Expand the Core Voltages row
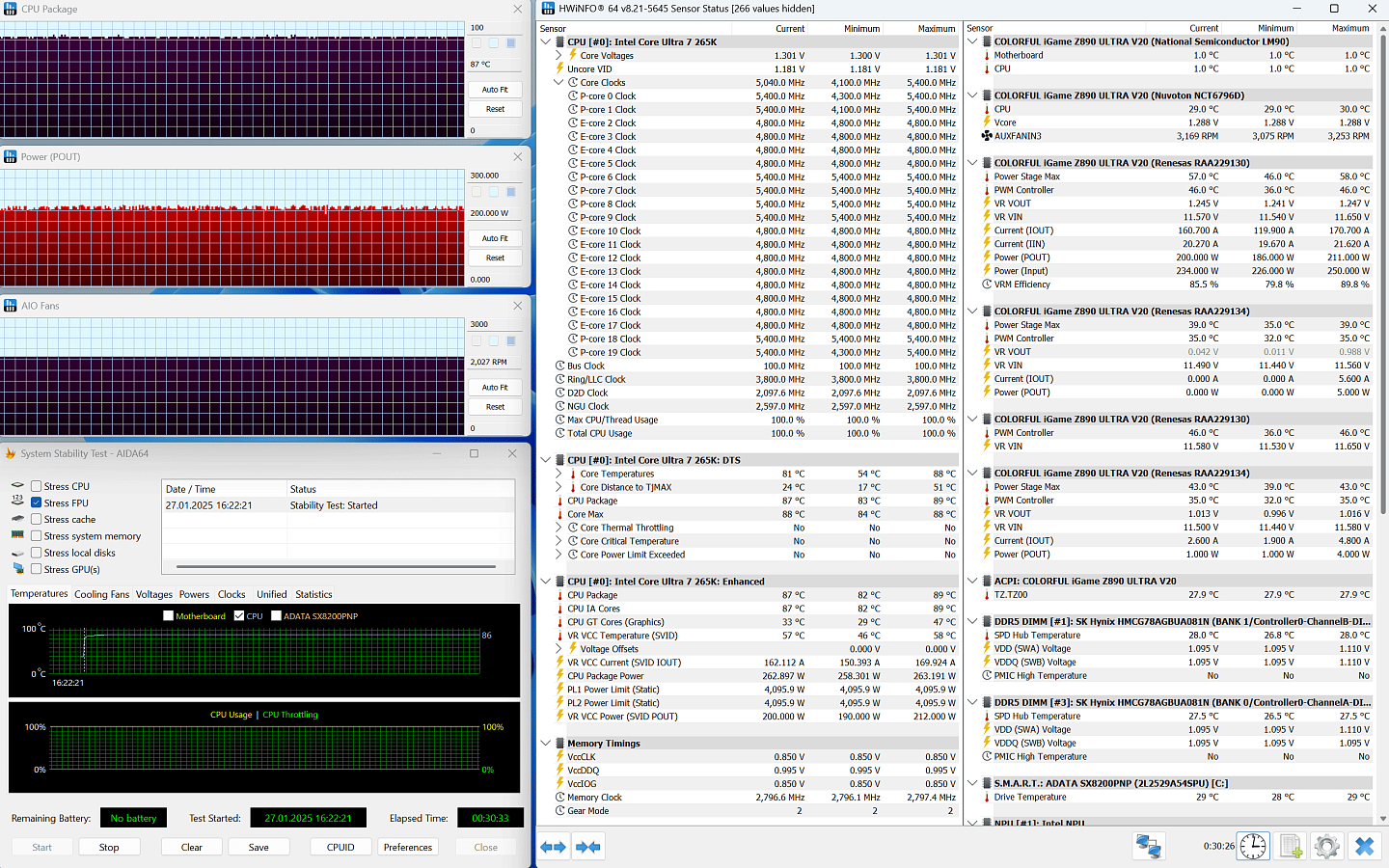The height and width of the screenshot is (868, 1389). point(558,55)
